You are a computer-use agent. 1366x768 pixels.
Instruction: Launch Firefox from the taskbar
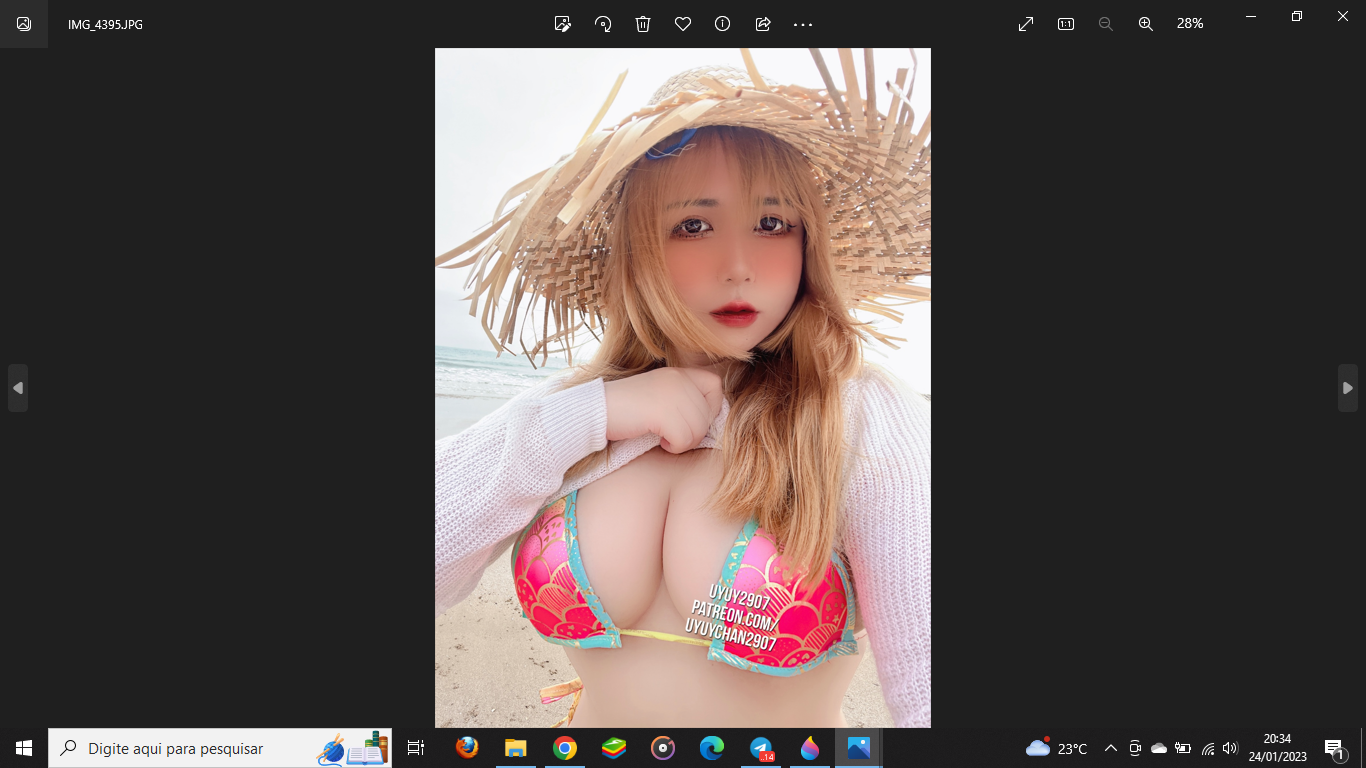click(467, 748)
